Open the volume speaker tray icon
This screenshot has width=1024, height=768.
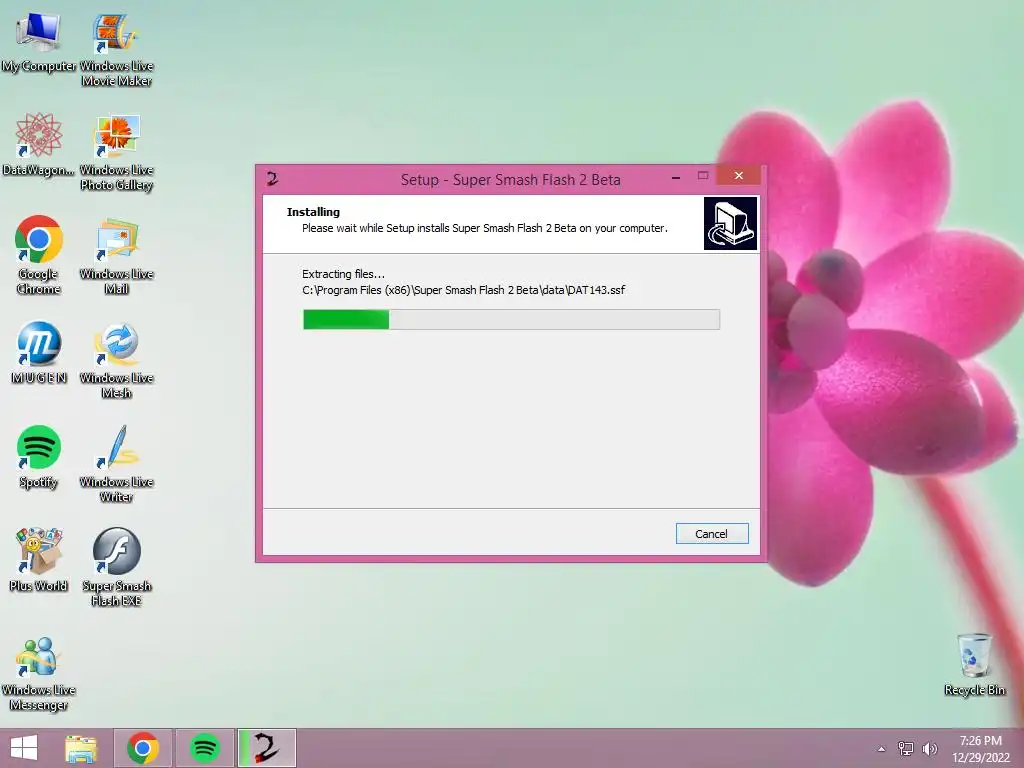pos(930,749)
